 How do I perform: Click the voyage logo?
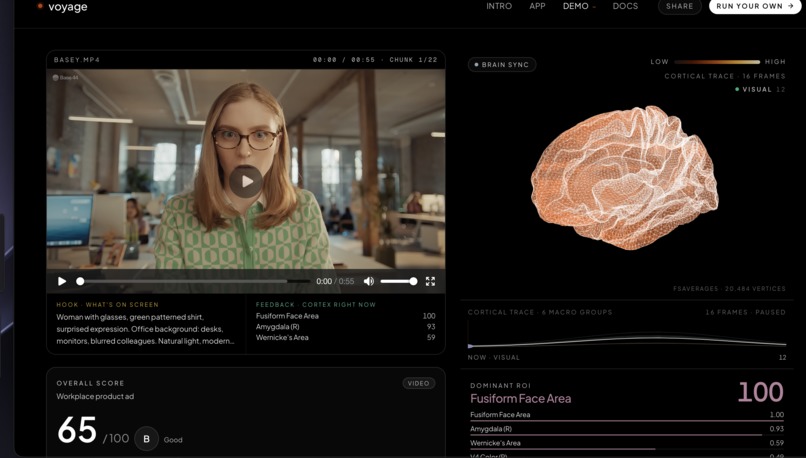coord(62,7)
